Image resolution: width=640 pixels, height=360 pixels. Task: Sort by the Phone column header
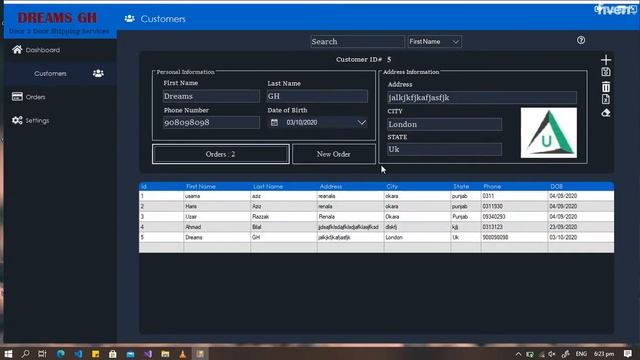[x=514, y=187]
